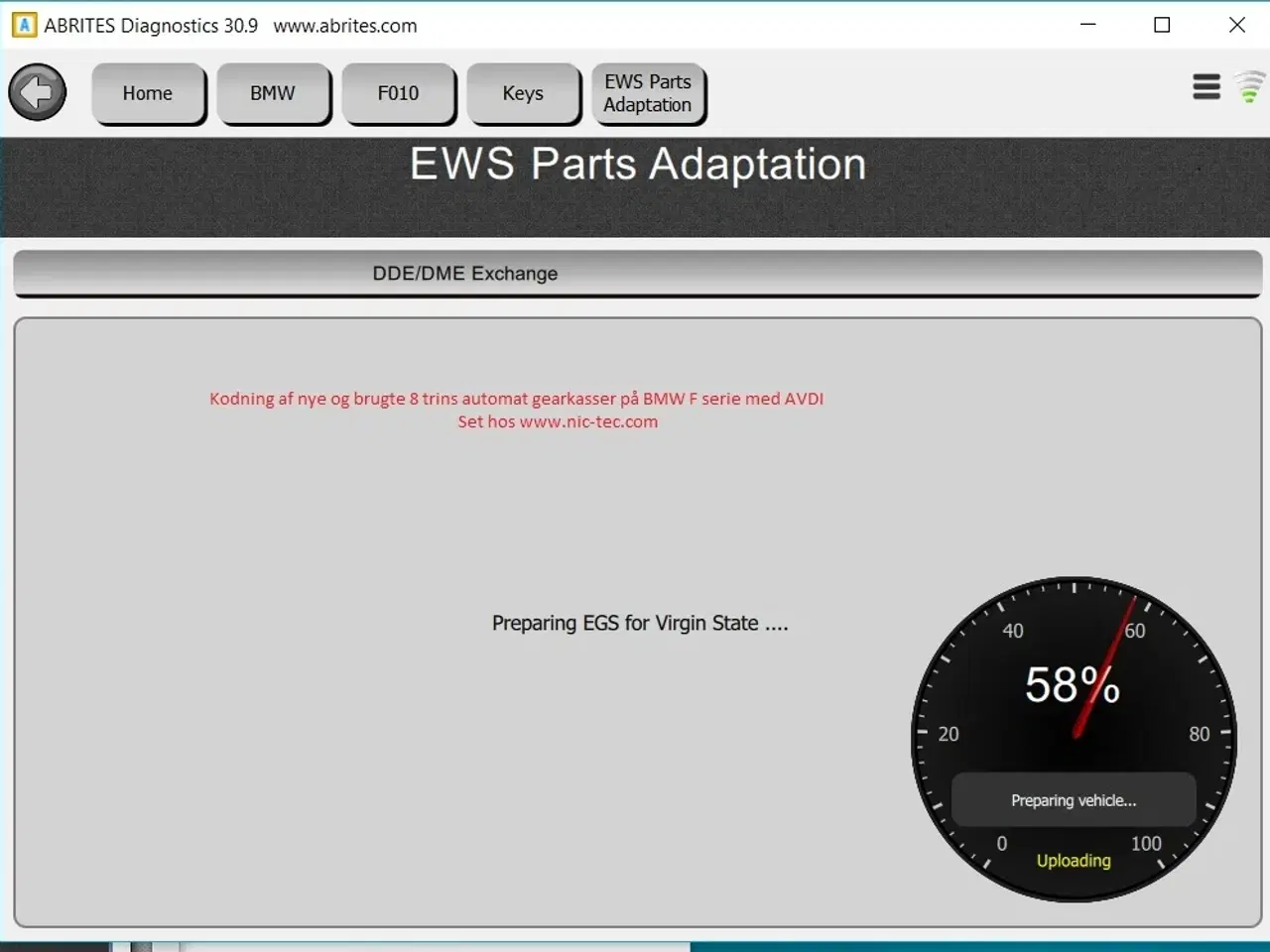Click the Preparing EGS for Virgin State message
The height and width of the screenshot is (952, 1270).
639,623
